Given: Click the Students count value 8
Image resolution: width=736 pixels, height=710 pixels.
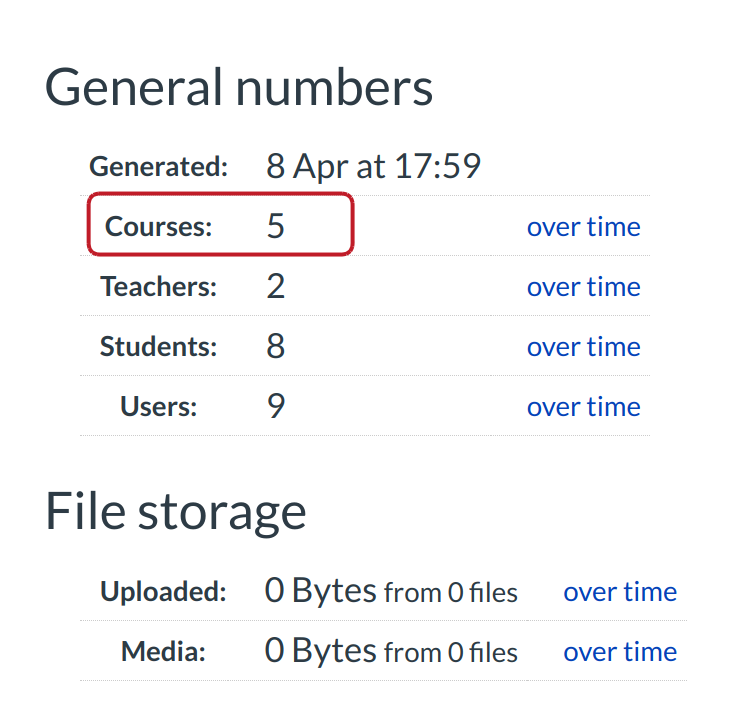Looking at the screenshot, I should (x=275, y=347).
